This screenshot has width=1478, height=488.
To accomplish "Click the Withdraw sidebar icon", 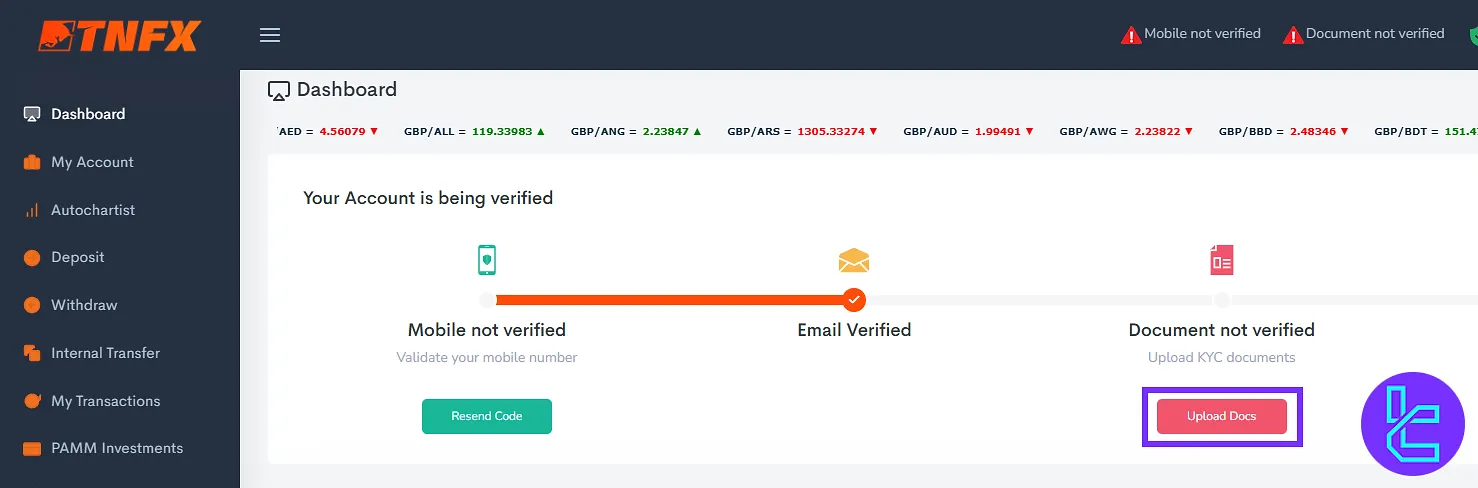I will click(x=32, y=305).
